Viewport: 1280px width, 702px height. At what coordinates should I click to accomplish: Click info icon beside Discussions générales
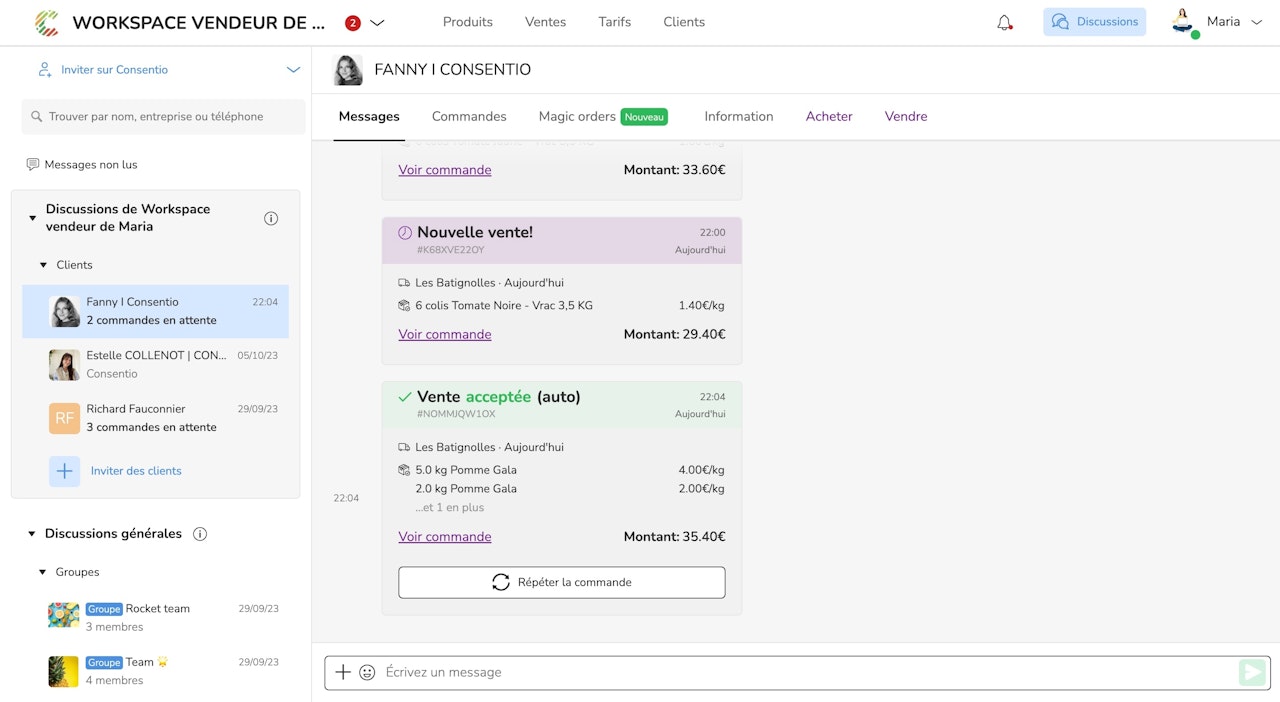click(x=200, y=534)
